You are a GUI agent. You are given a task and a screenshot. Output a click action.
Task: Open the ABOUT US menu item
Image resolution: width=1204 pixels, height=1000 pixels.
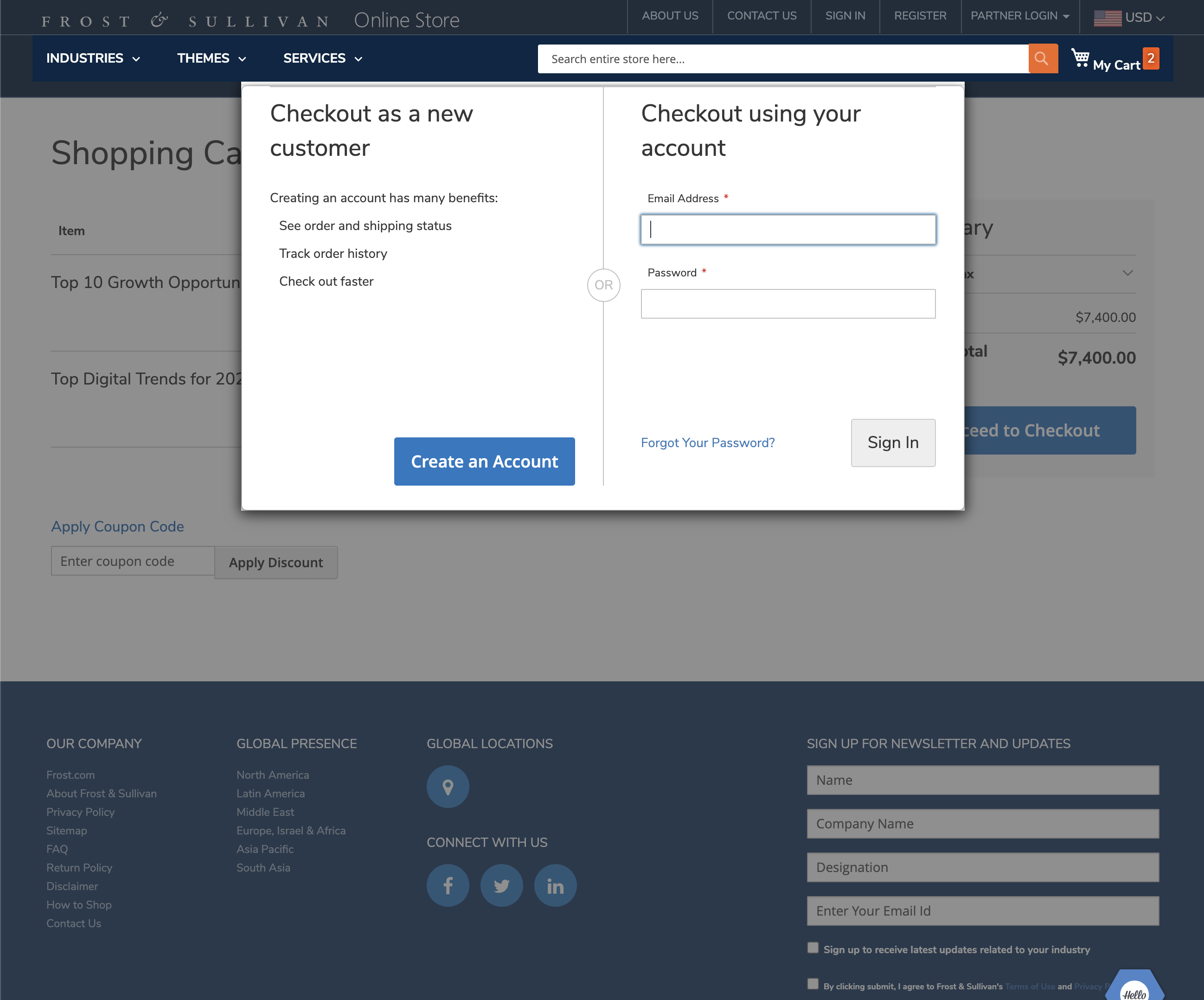(x=670, y=16)
